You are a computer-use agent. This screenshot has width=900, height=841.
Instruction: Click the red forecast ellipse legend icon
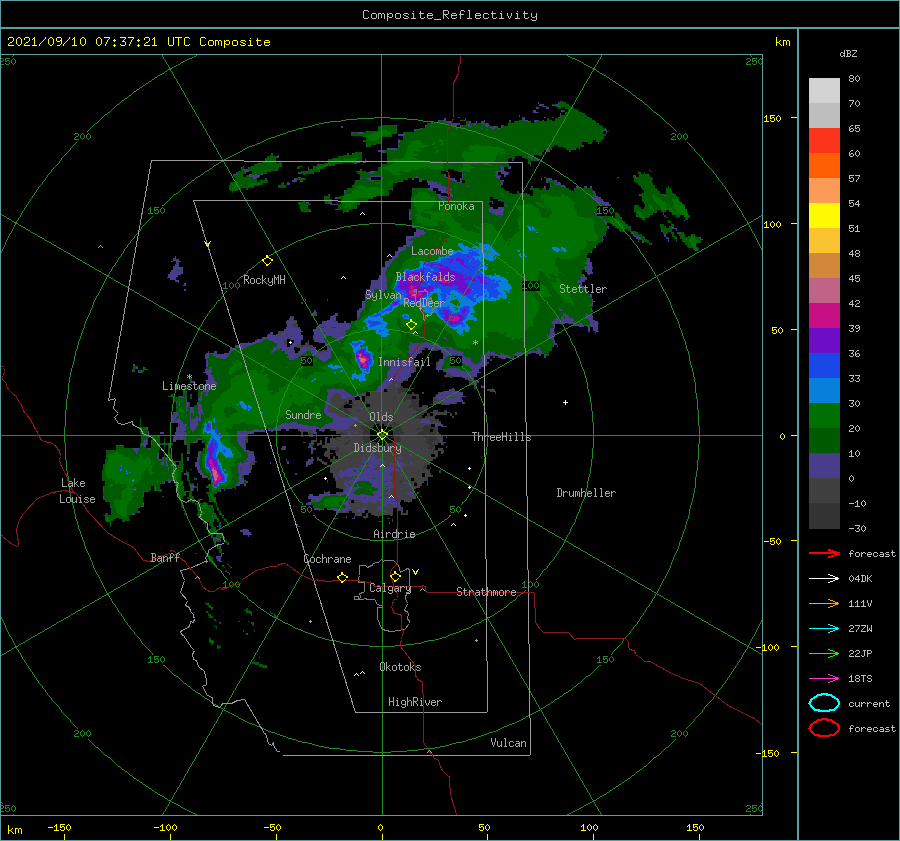pyautogui.click(x=824, y=728)
